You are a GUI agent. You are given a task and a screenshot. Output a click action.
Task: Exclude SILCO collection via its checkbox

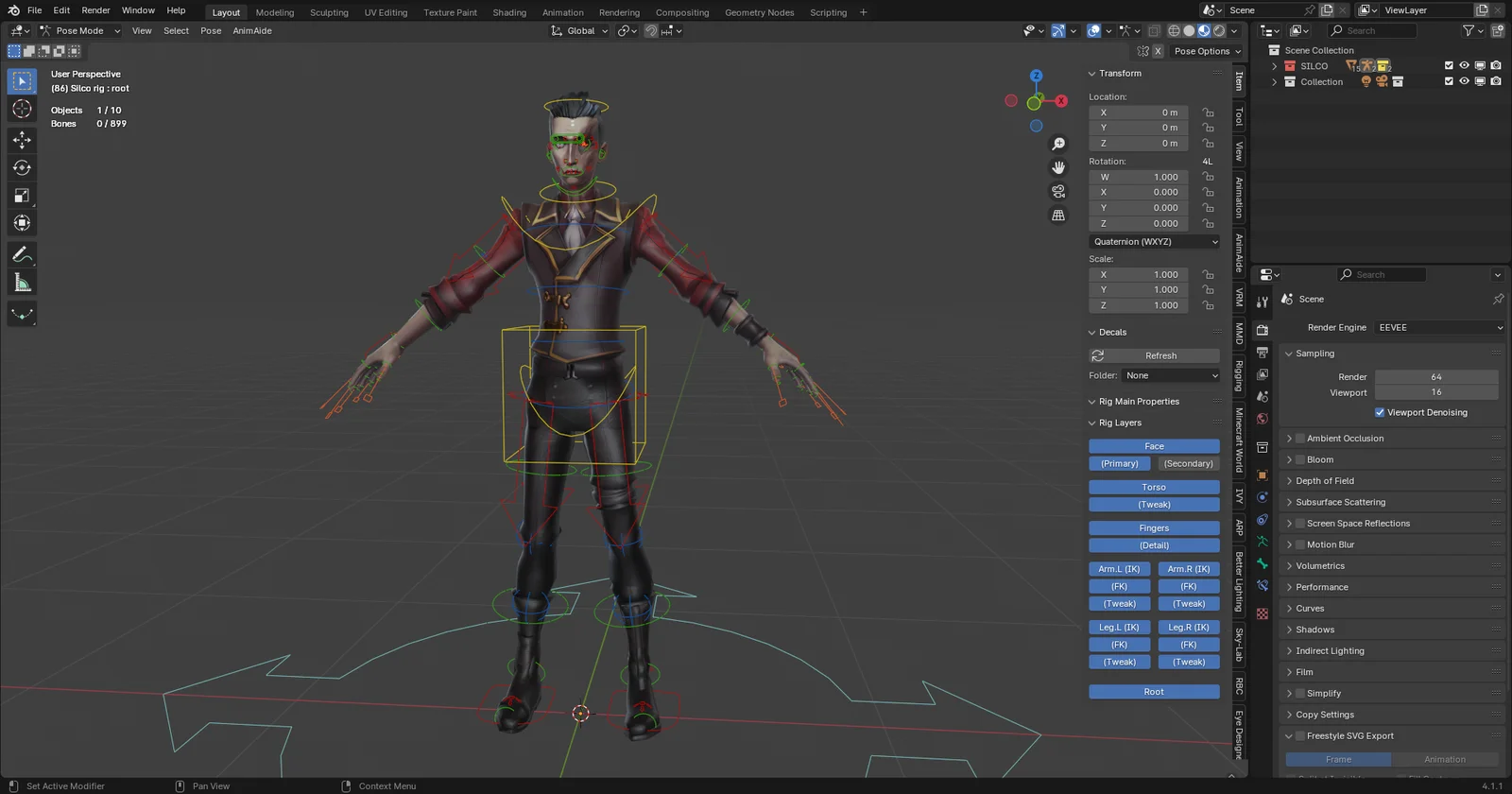point(1449,66)
